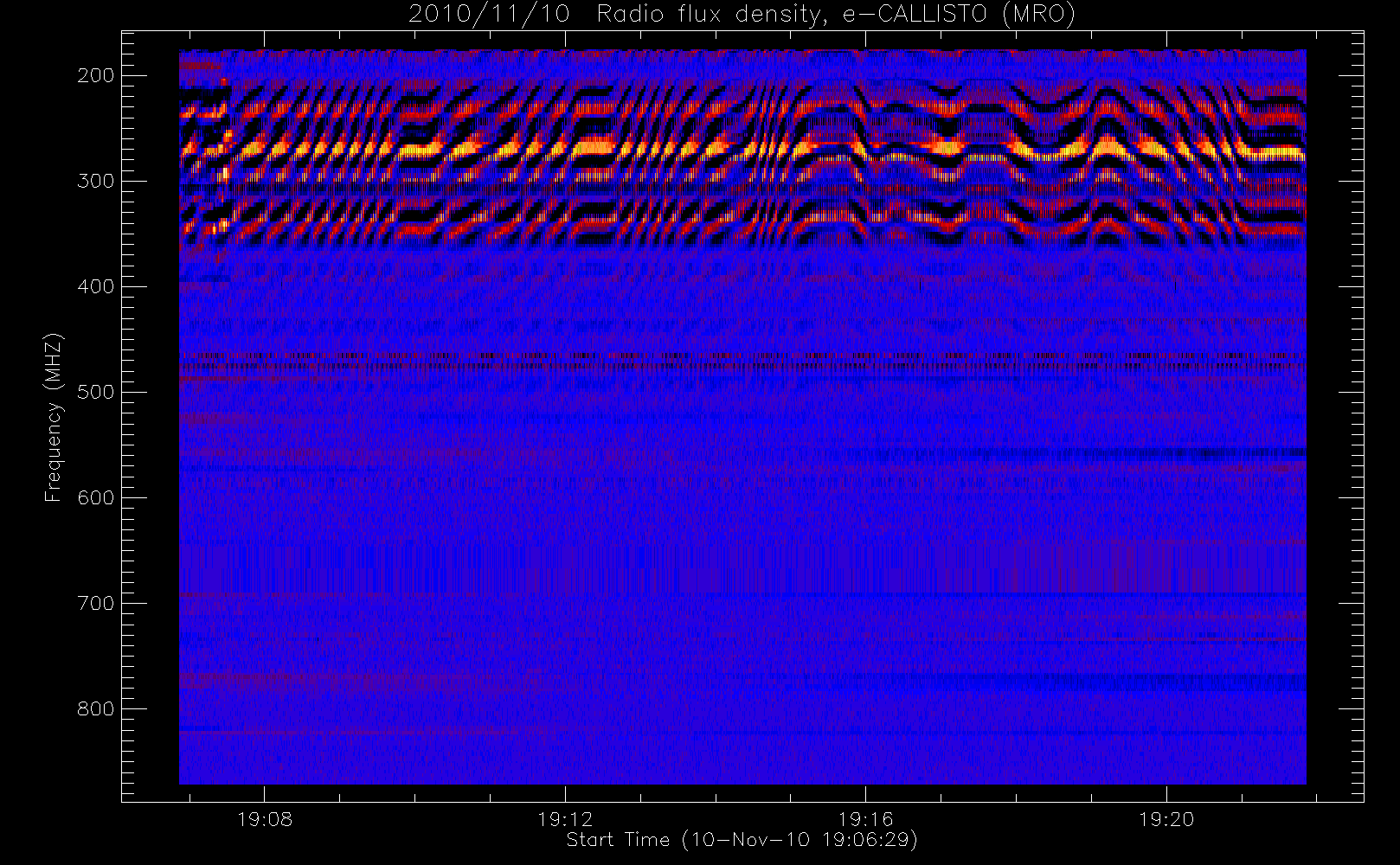Click the 800 frequency tick label
This screenshot has width=1400, height=865.
click(96, 708)
